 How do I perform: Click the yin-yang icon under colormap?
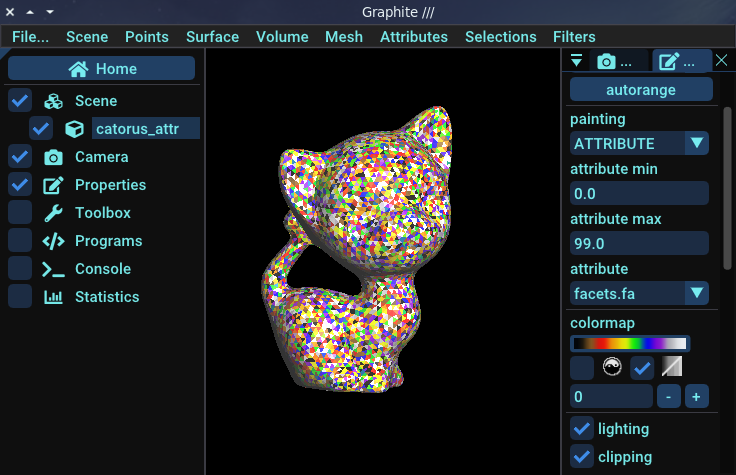(x=612, y=367)
